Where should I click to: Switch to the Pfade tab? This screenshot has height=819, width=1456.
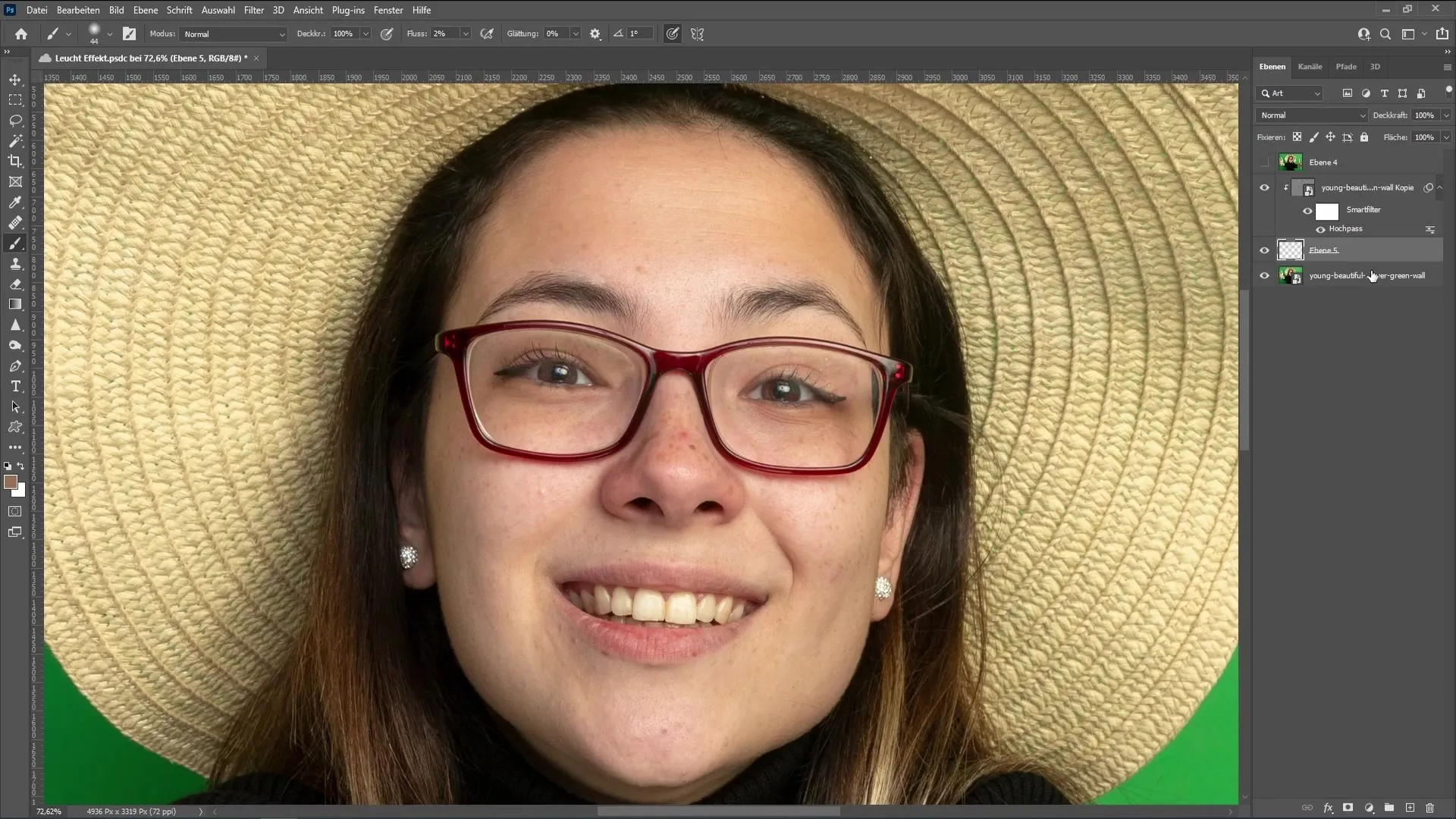[x=1347, y=66]
